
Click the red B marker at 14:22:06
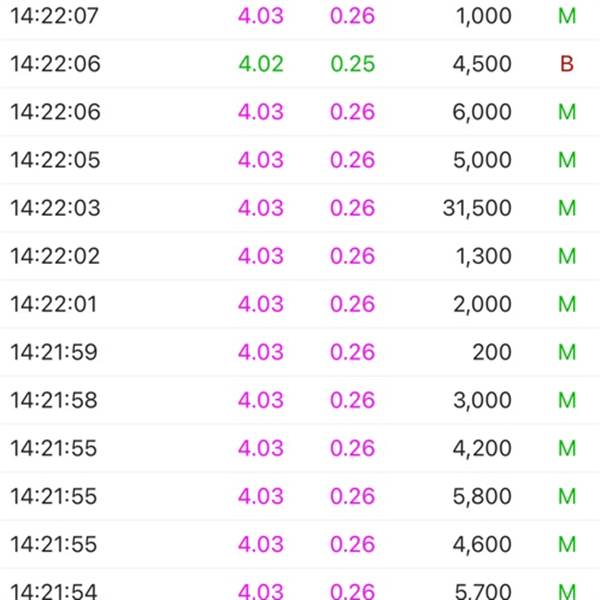click(567, 64)
